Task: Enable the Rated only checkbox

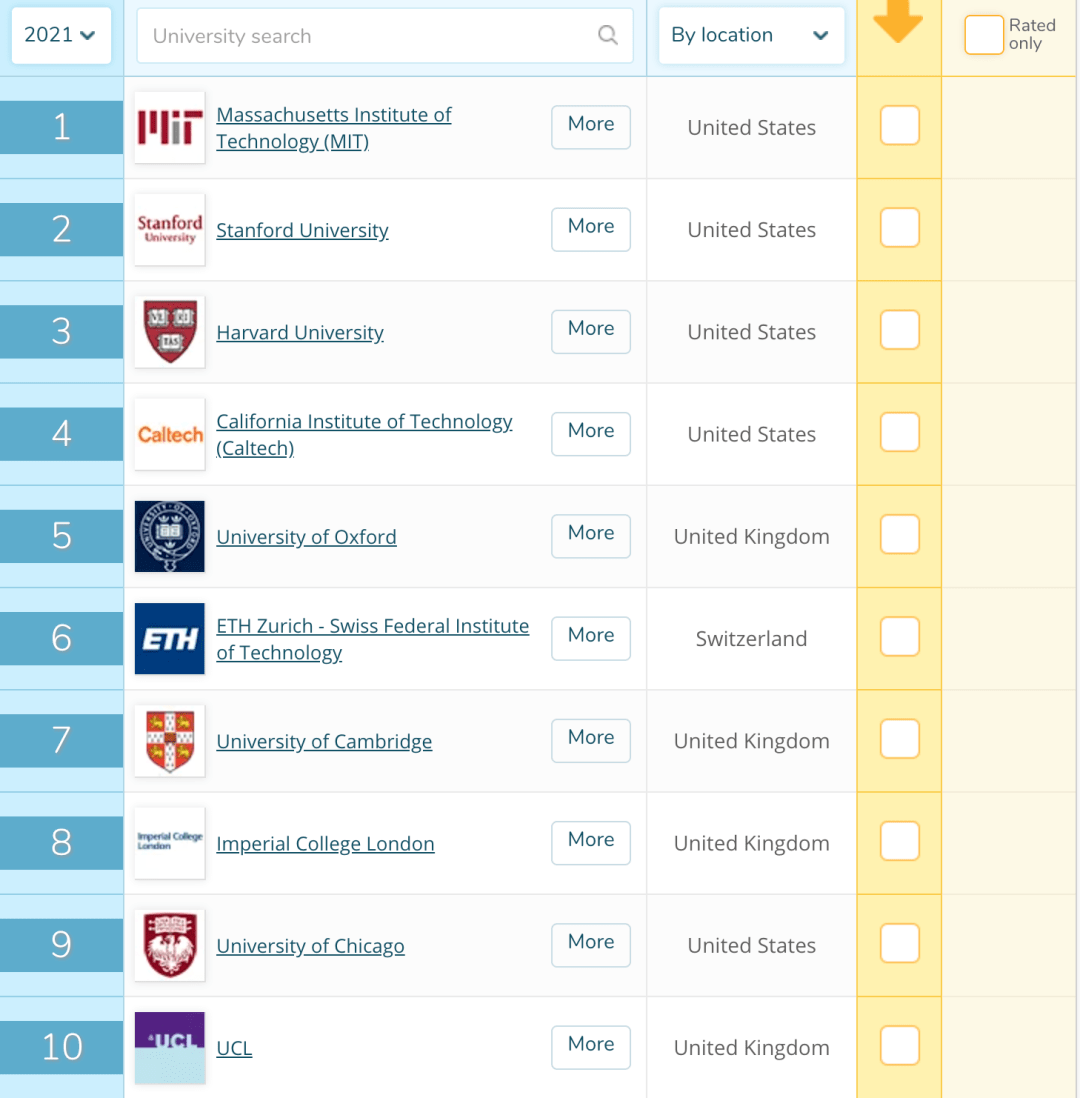Action: click(x=984, y=35)
